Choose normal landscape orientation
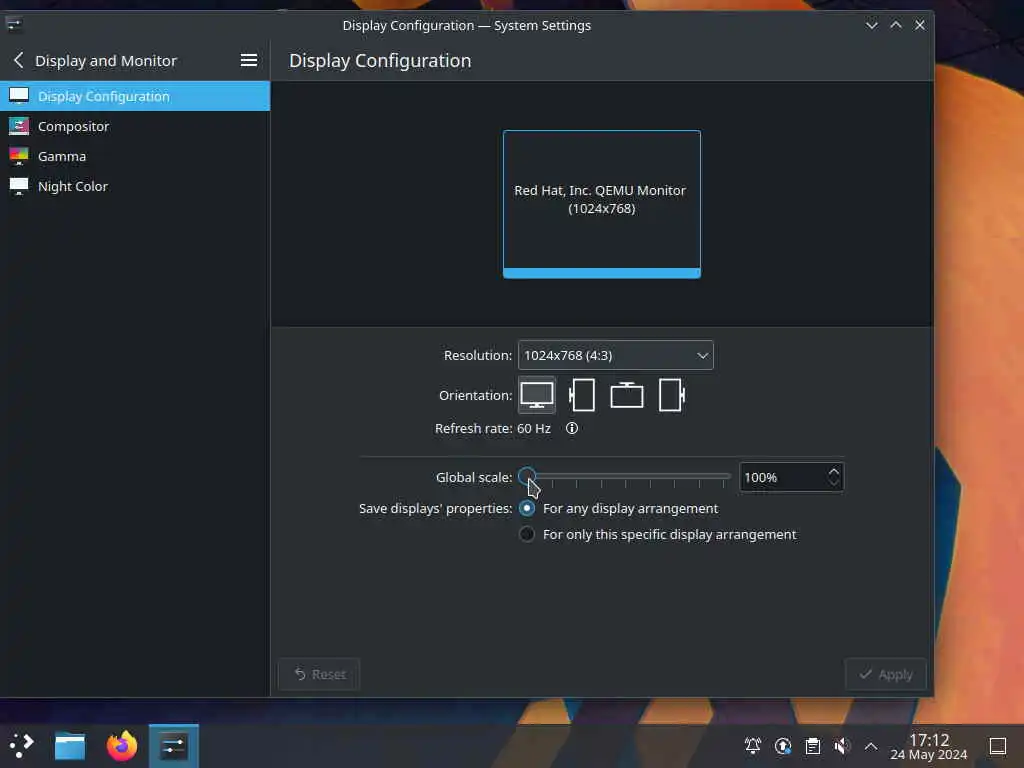This screenshot has width=1024, height=768. pyautogui.click(x=537, y=395)
